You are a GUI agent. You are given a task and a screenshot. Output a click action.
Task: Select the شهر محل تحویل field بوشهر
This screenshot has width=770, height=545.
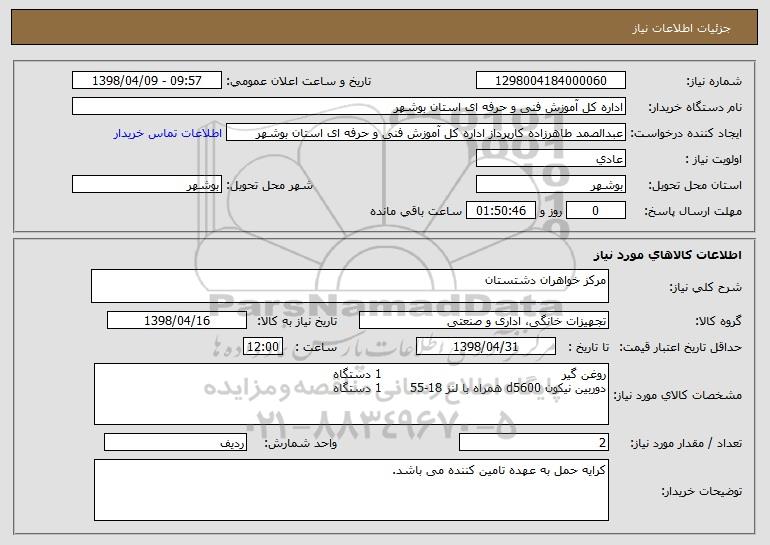point(147,185)
